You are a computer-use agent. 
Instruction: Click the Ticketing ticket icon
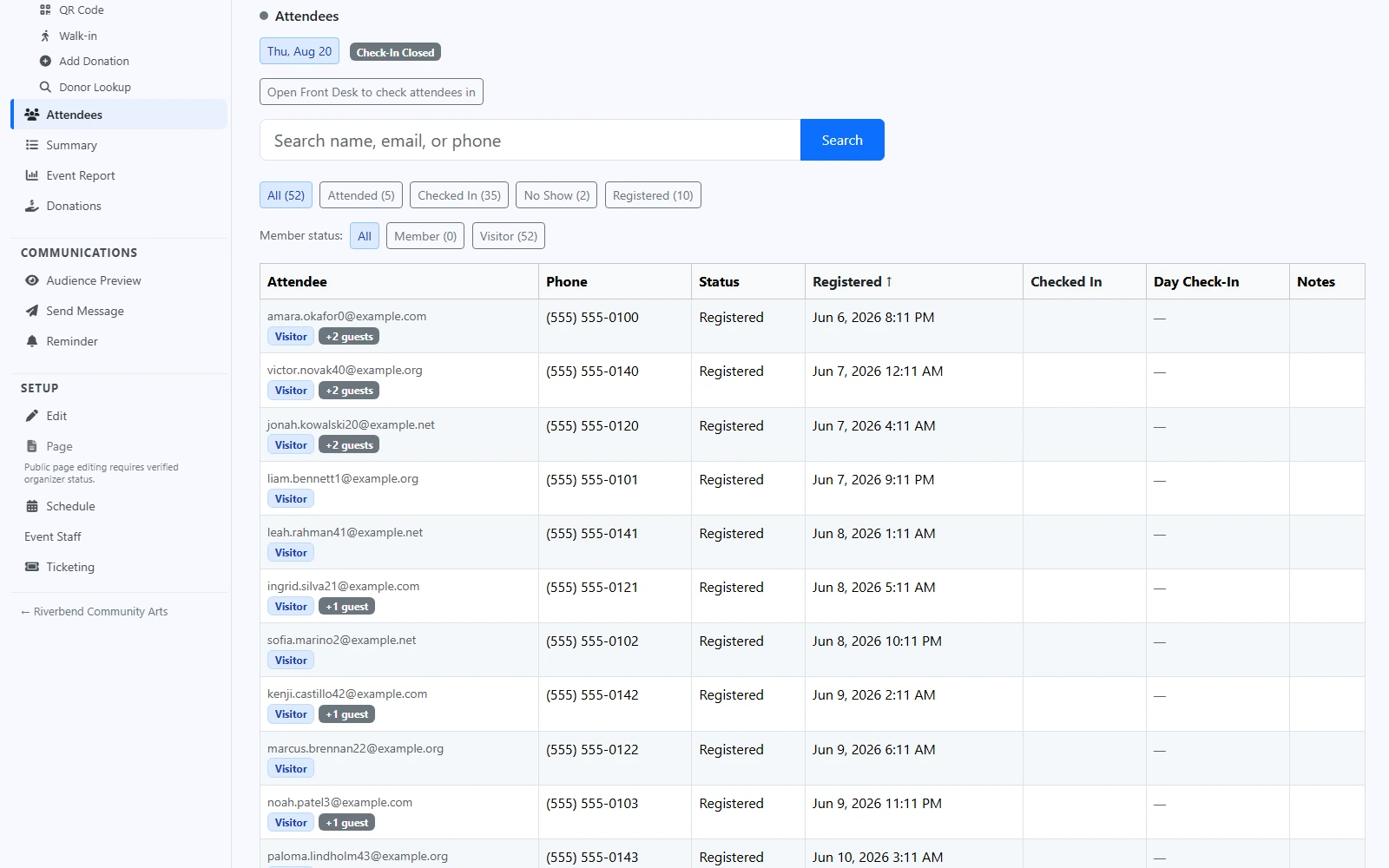32,567
